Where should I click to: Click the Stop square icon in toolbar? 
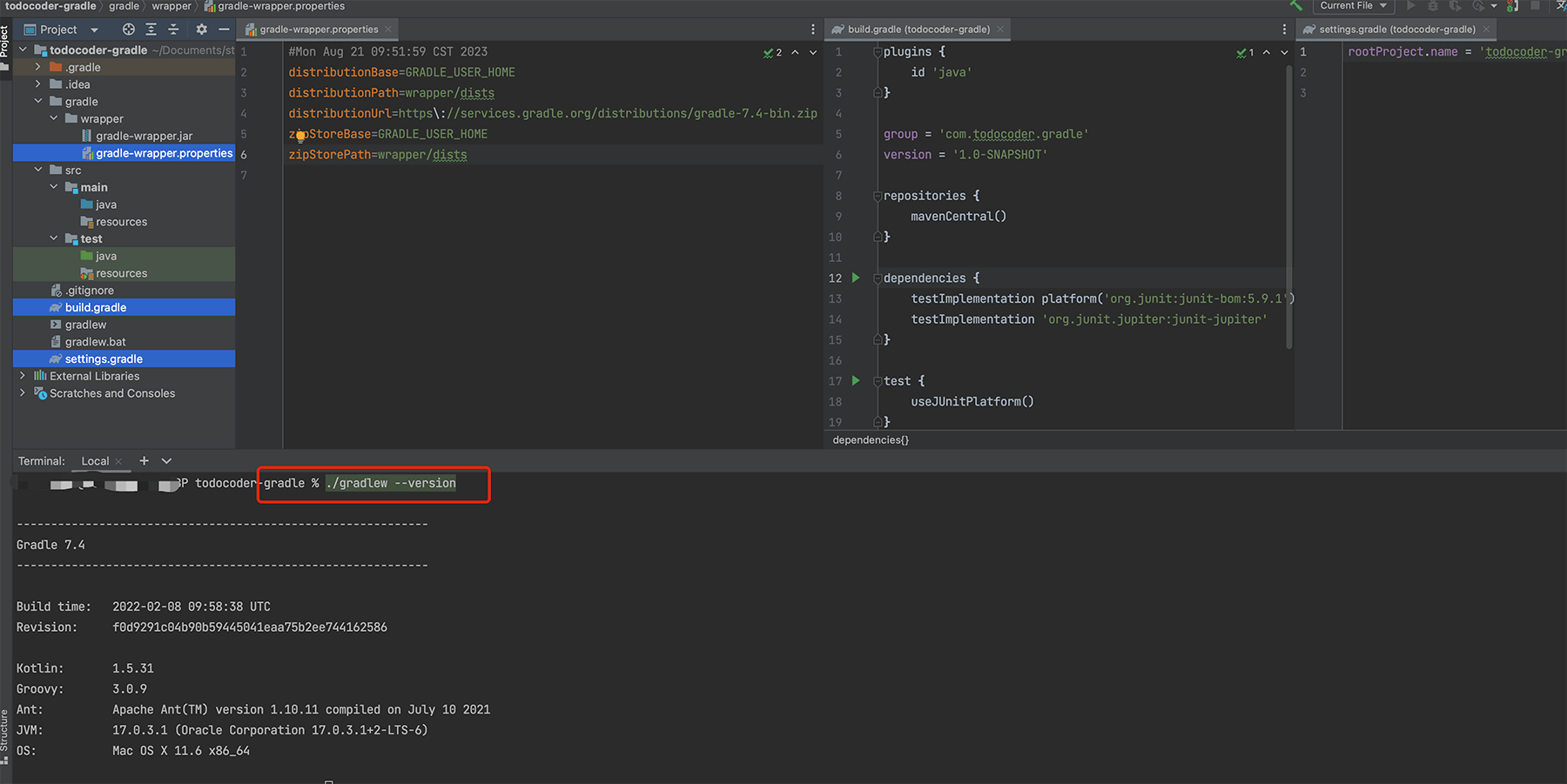[1535, 5]
